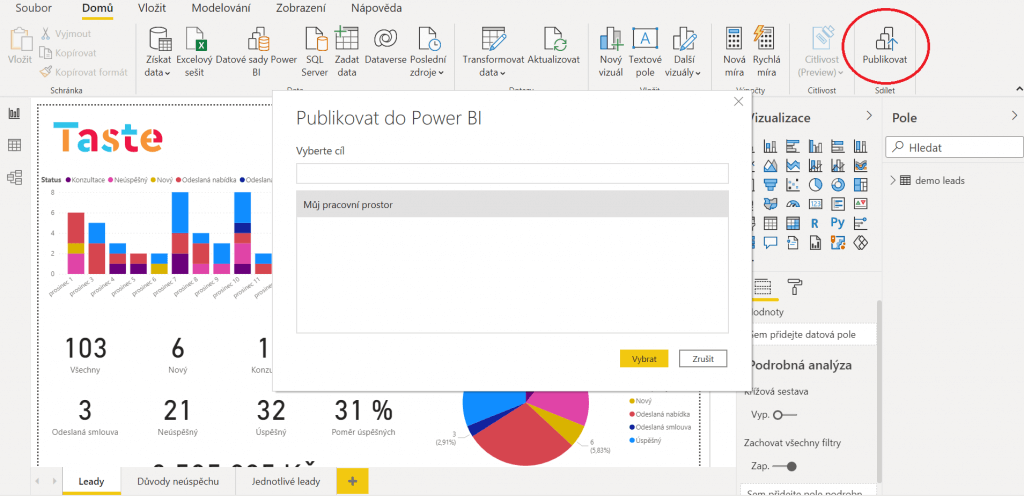Image resolution: width=1024 pixels, height=496 pixels.
Task: Select the Dataverse icon
Action: 386,40
